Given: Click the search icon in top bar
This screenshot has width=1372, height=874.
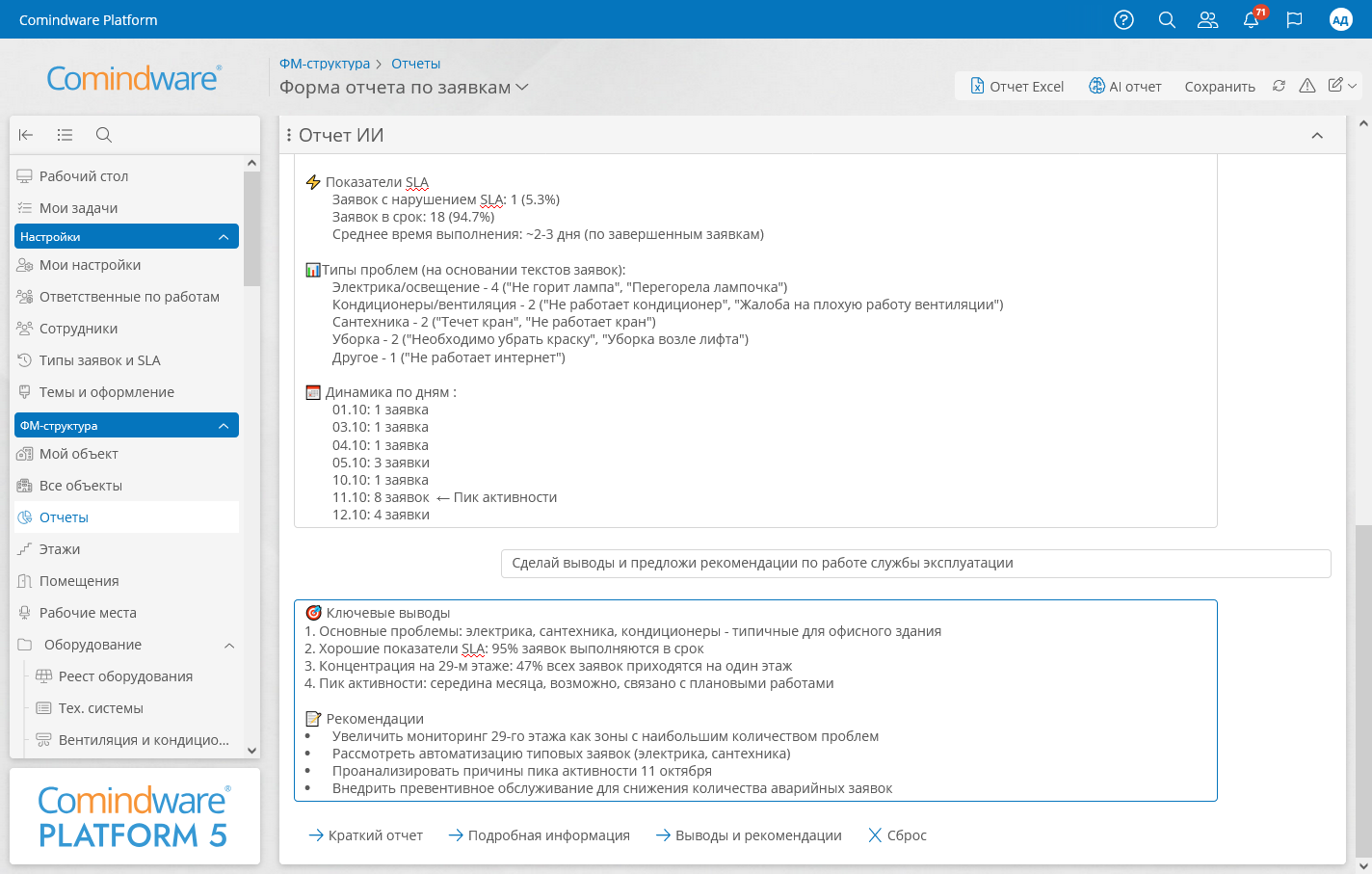Looking at the screenshot, I should [x=1167, y=19].
